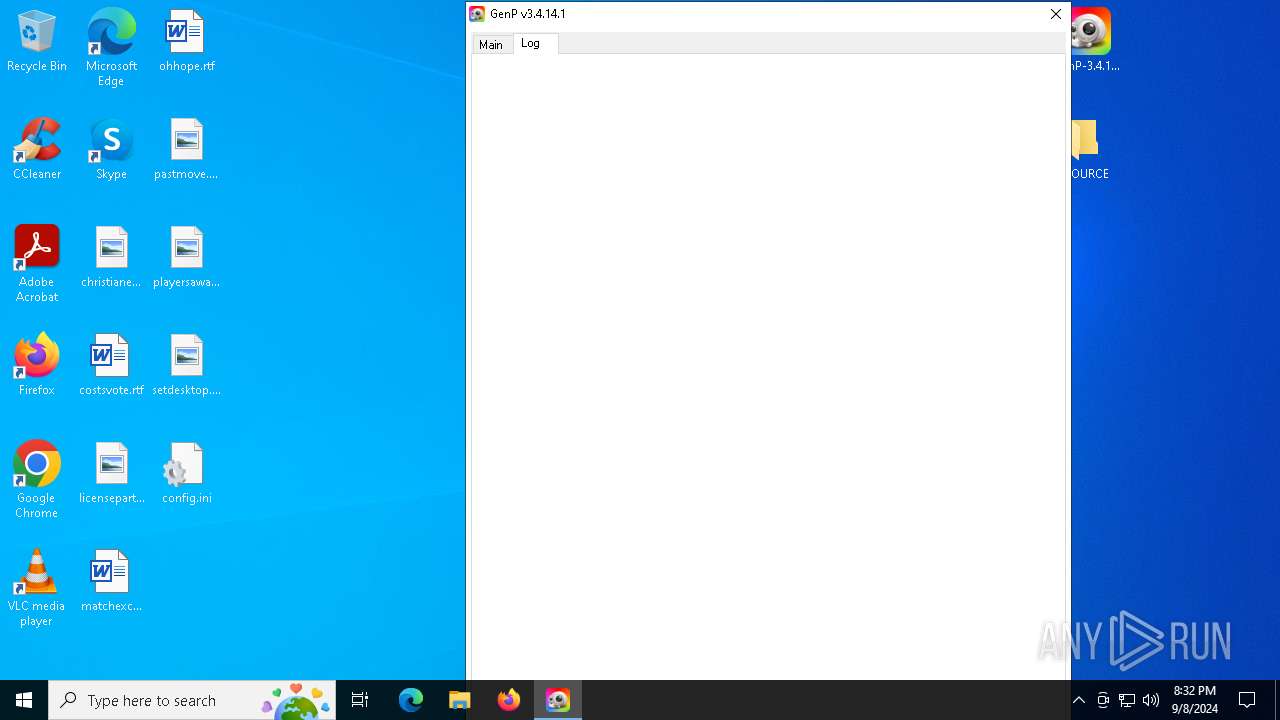
Task: Select the config.ini desktop file
Action: (187, 473)
